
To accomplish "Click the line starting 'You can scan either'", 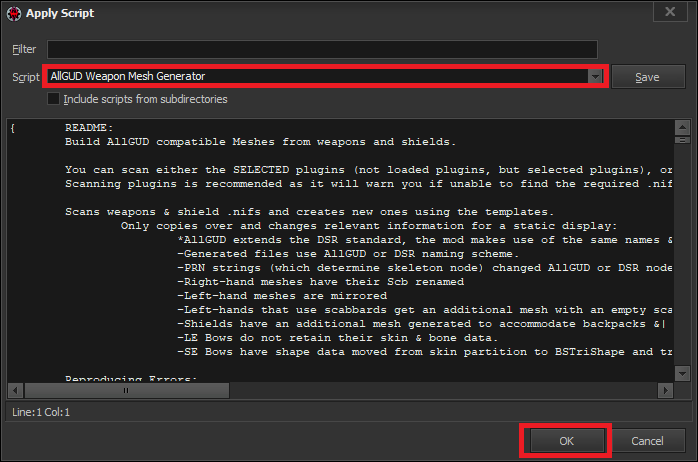I will 369,170.
